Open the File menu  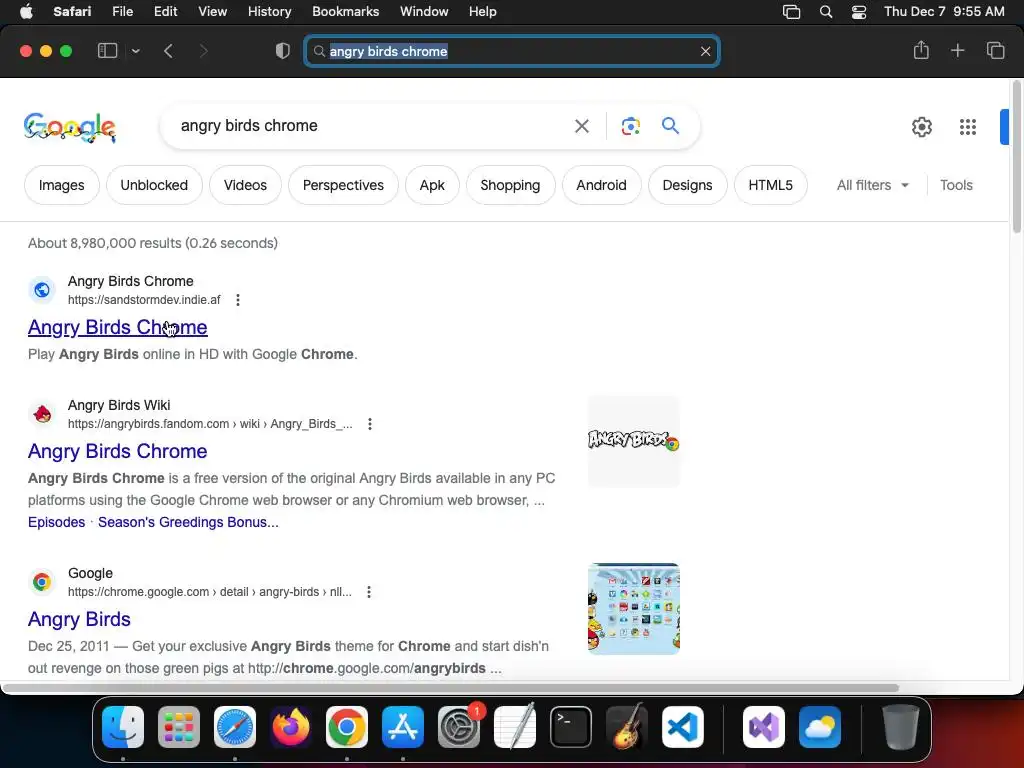point(122,12)
